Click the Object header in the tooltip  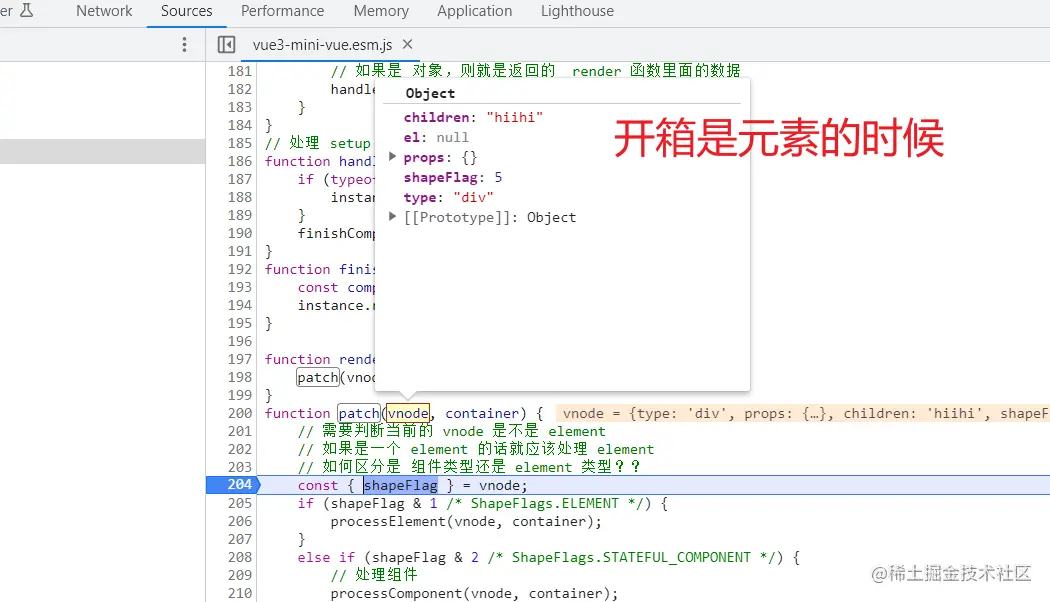click(x=430, y=93)
